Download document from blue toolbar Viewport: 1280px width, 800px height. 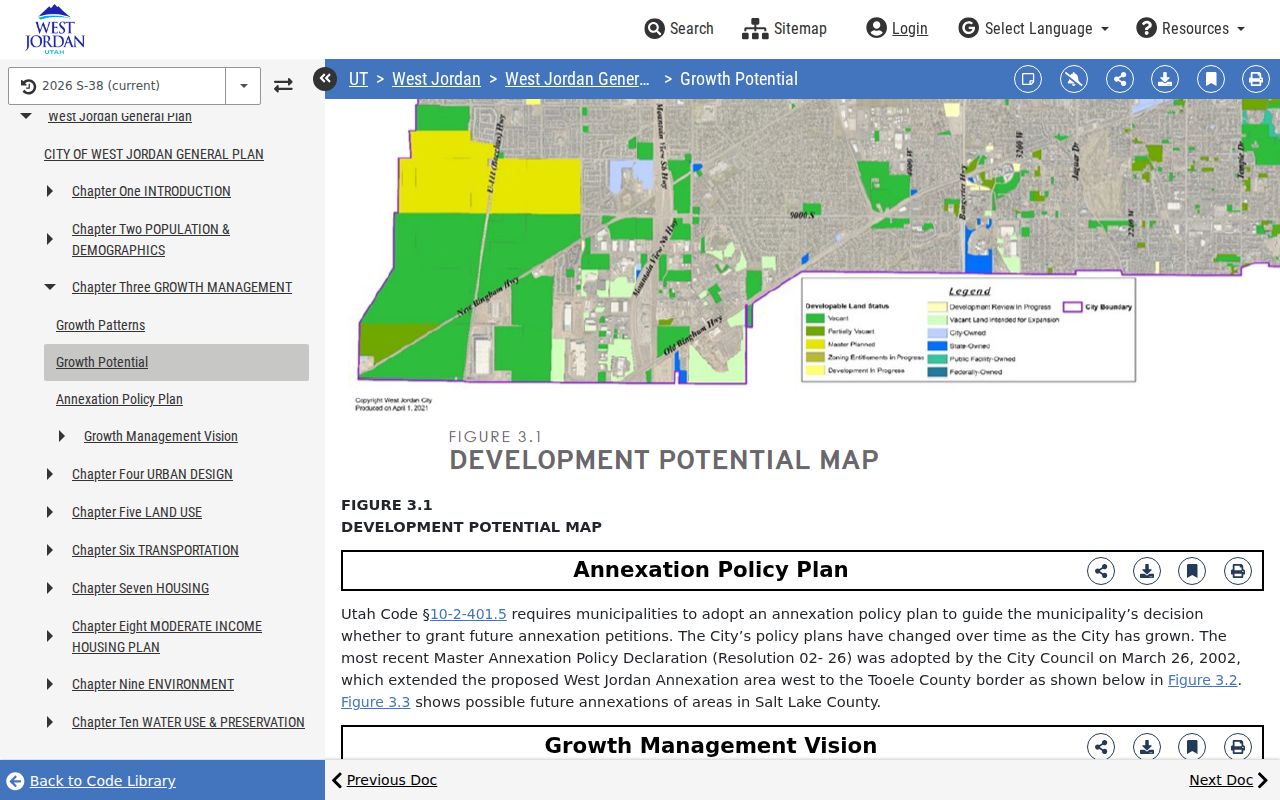coord(1165,79)
